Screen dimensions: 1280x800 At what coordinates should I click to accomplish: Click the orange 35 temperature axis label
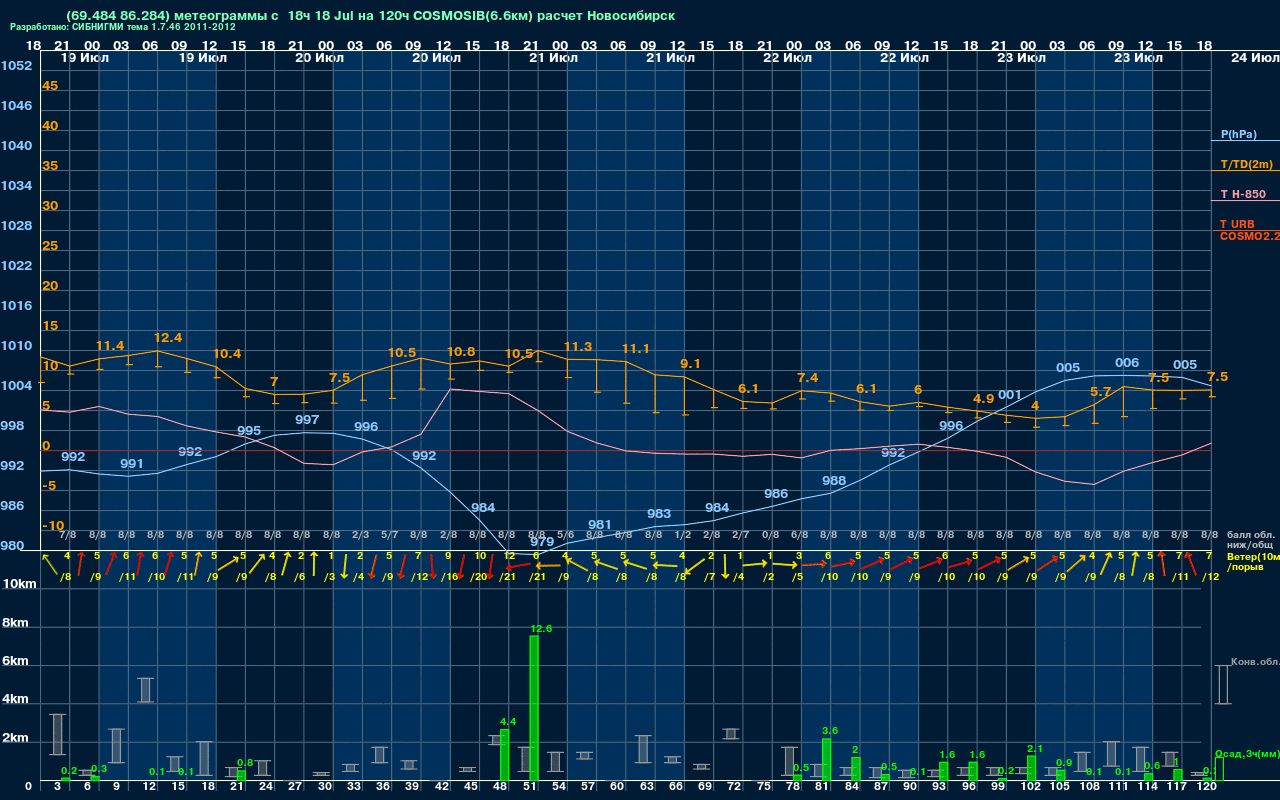click(x=50, y=166)
